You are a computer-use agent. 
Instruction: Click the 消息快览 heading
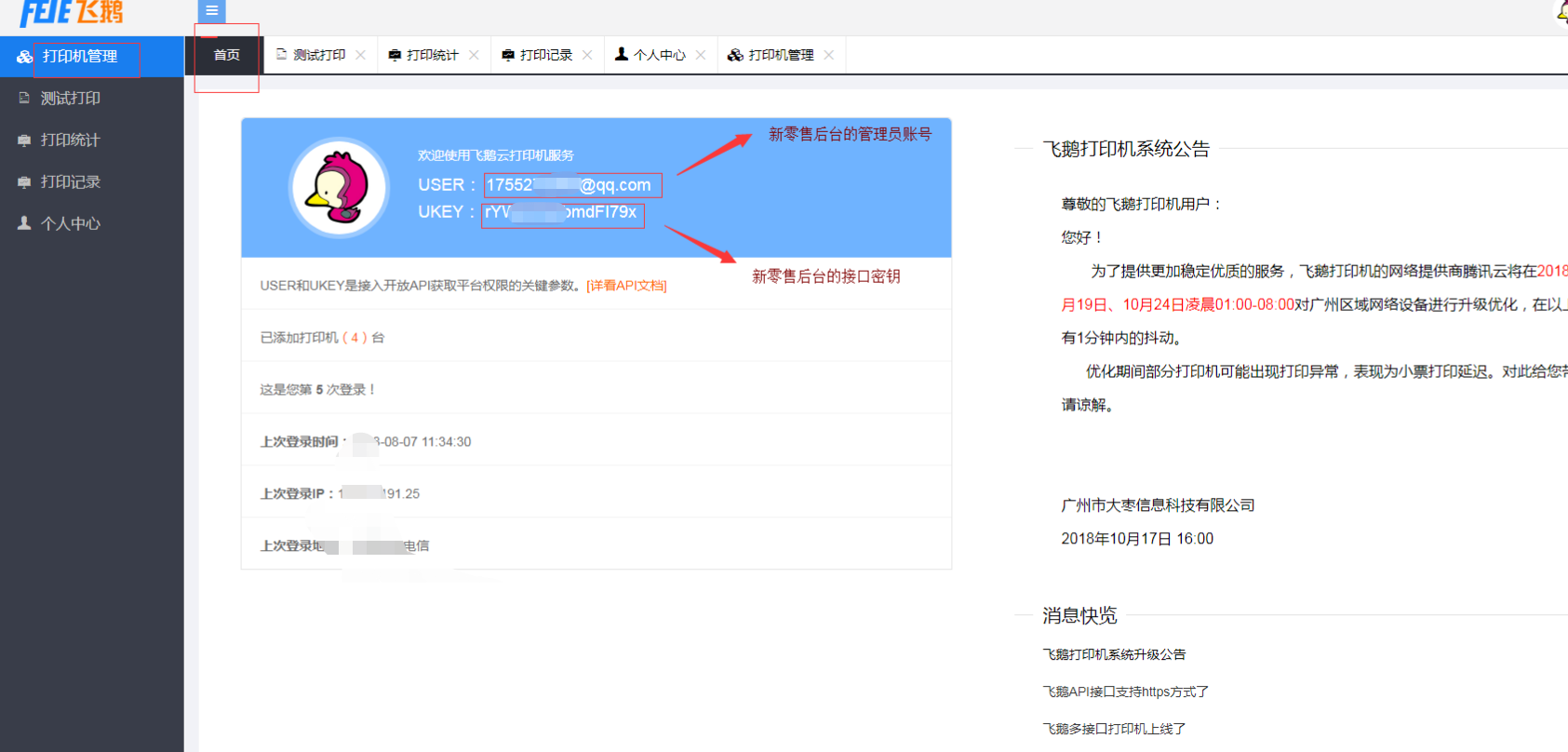click(x=1079, y=615)
